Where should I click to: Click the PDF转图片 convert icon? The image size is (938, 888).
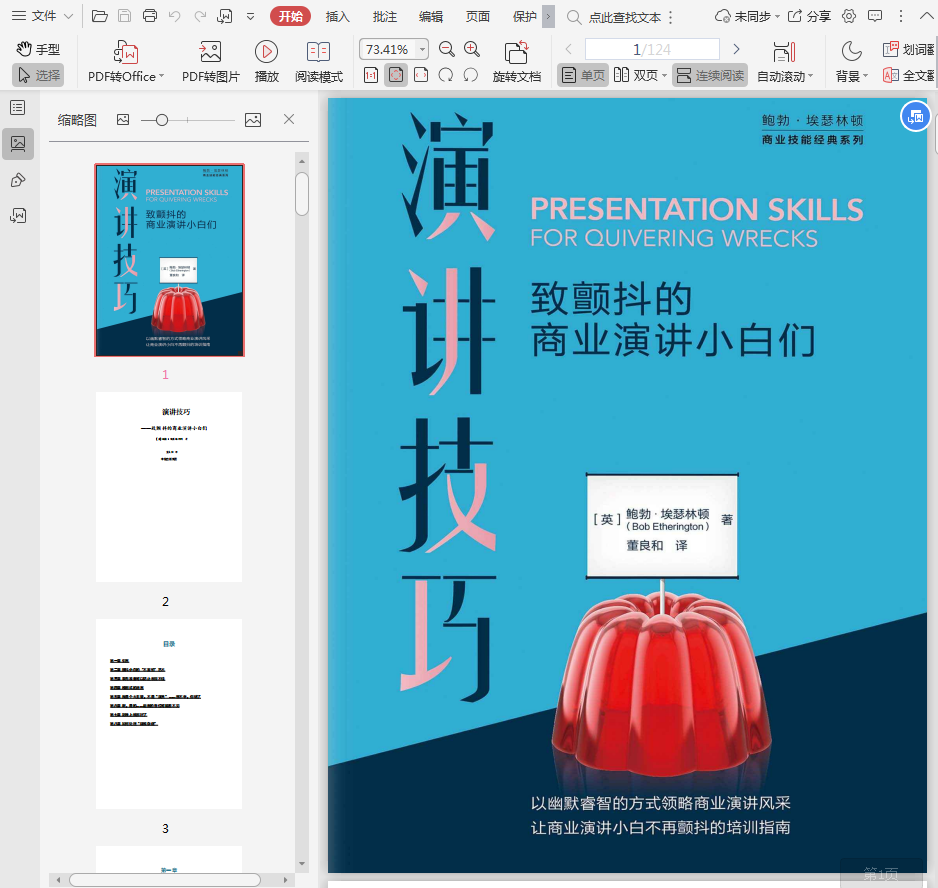pos(210,53)
